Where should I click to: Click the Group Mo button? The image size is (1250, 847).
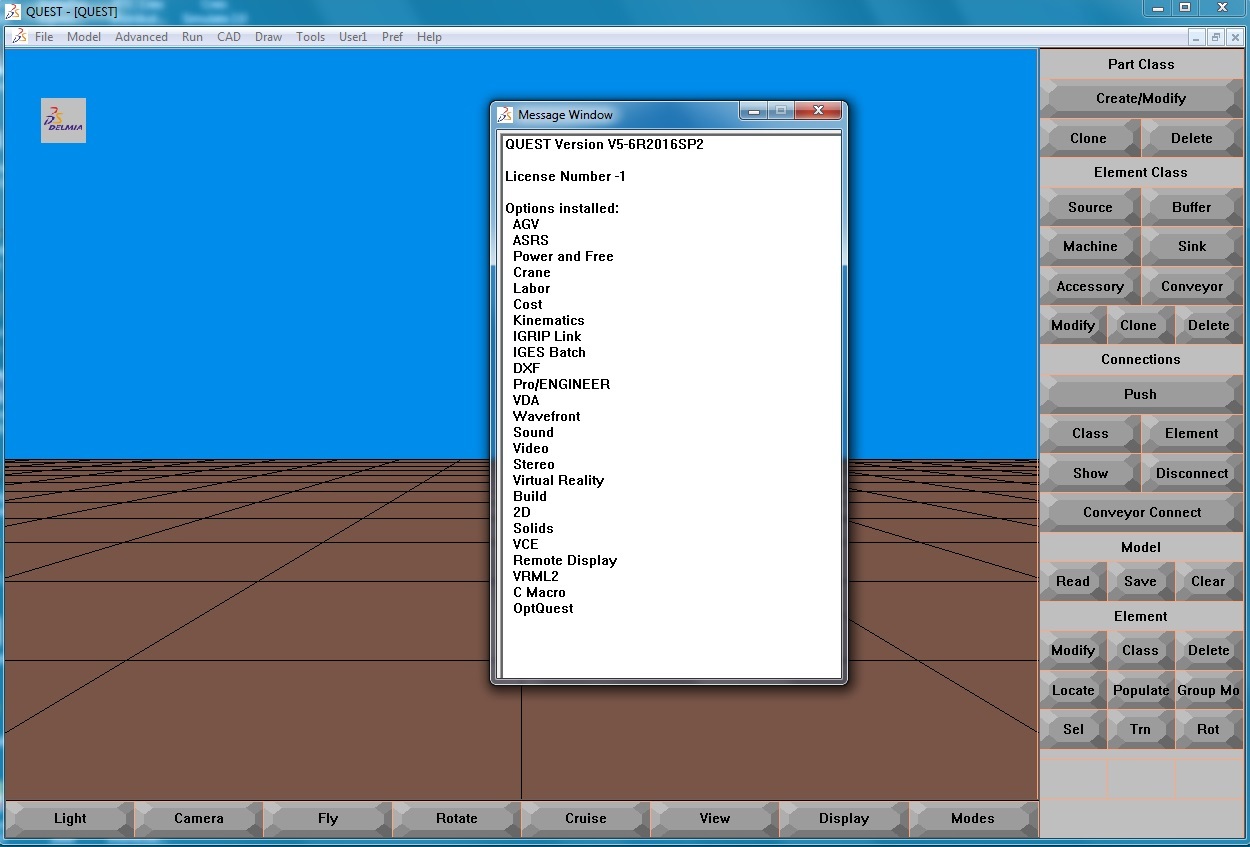[1209, 690]
